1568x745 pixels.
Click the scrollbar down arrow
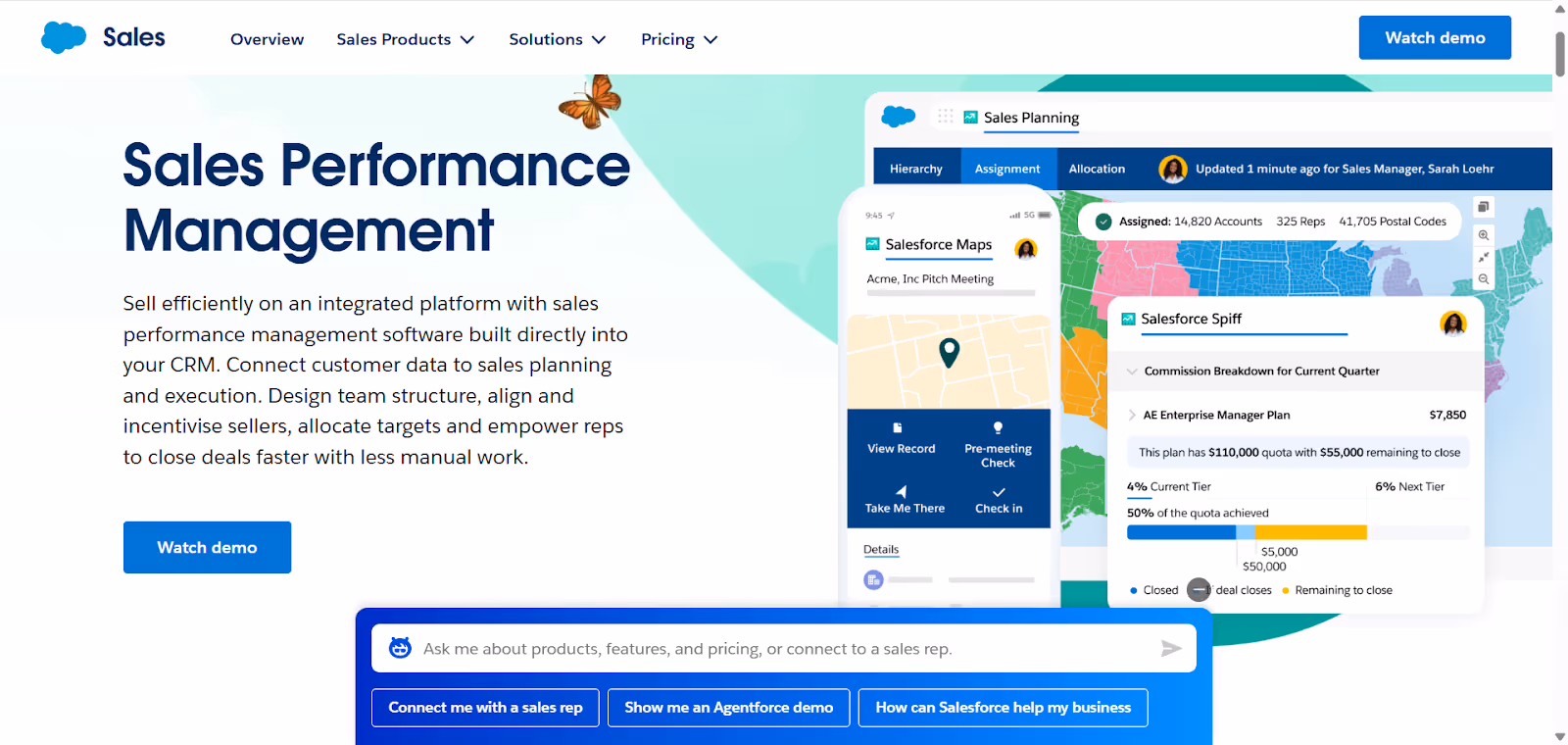(x=1559, y=736)
